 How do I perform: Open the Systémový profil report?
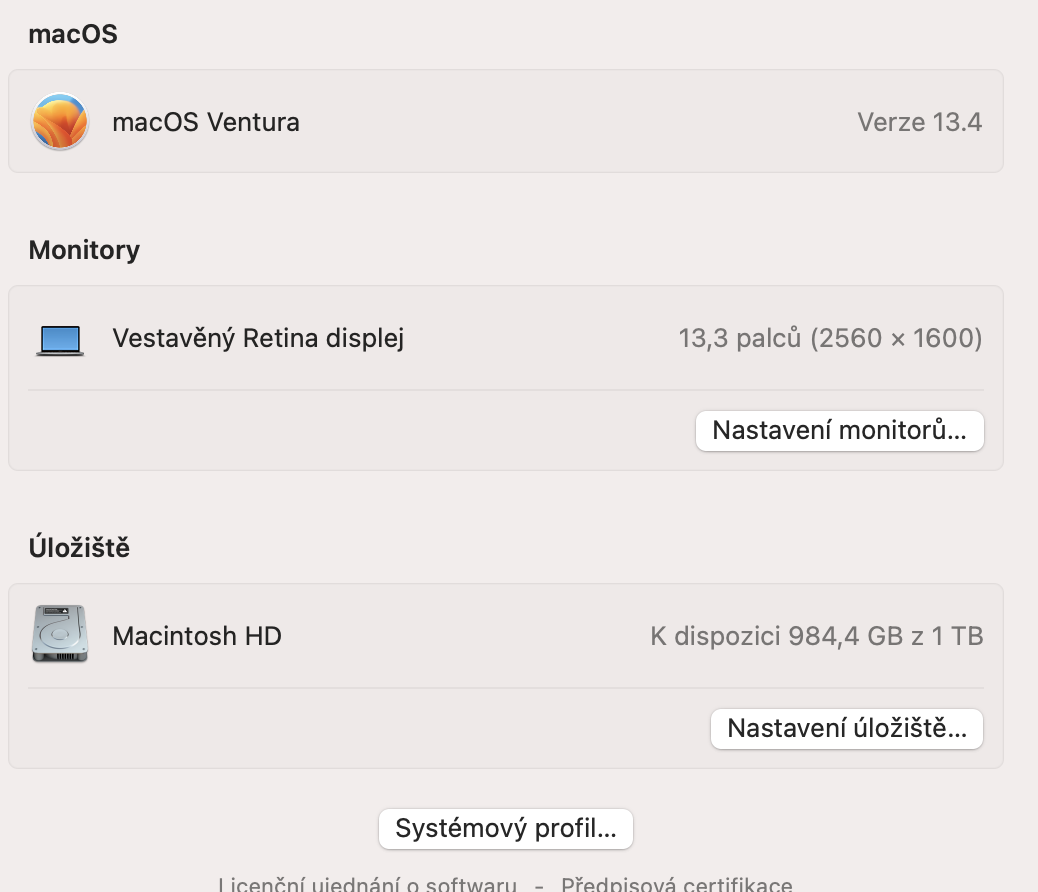coord(505,828)
